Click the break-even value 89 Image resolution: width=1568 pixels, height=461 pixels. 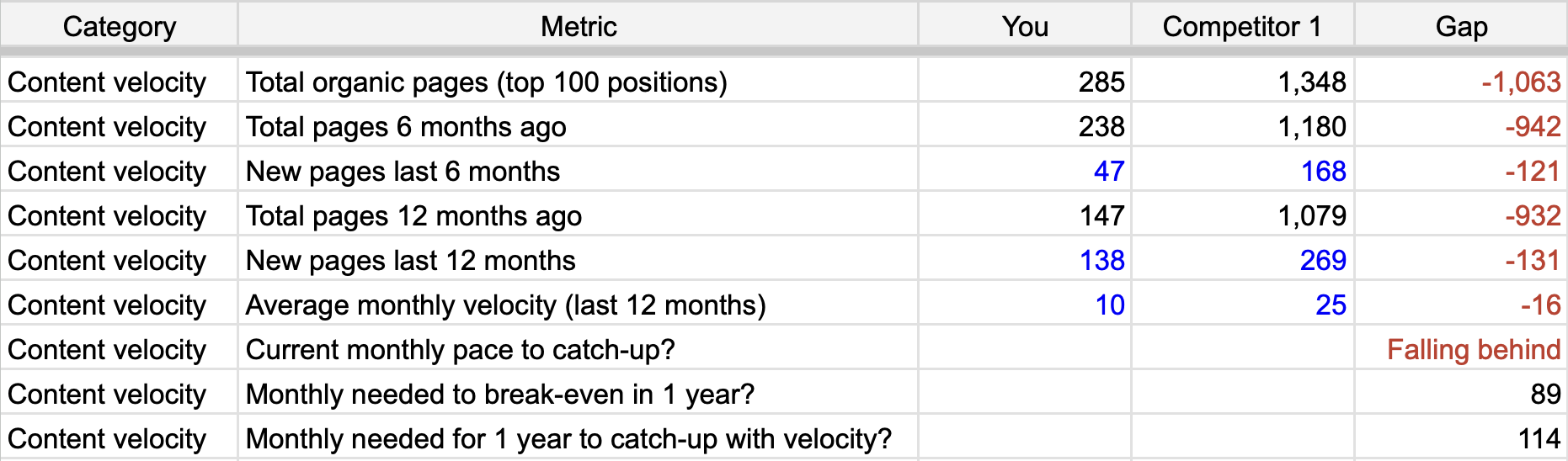[x=1545, y=395]
